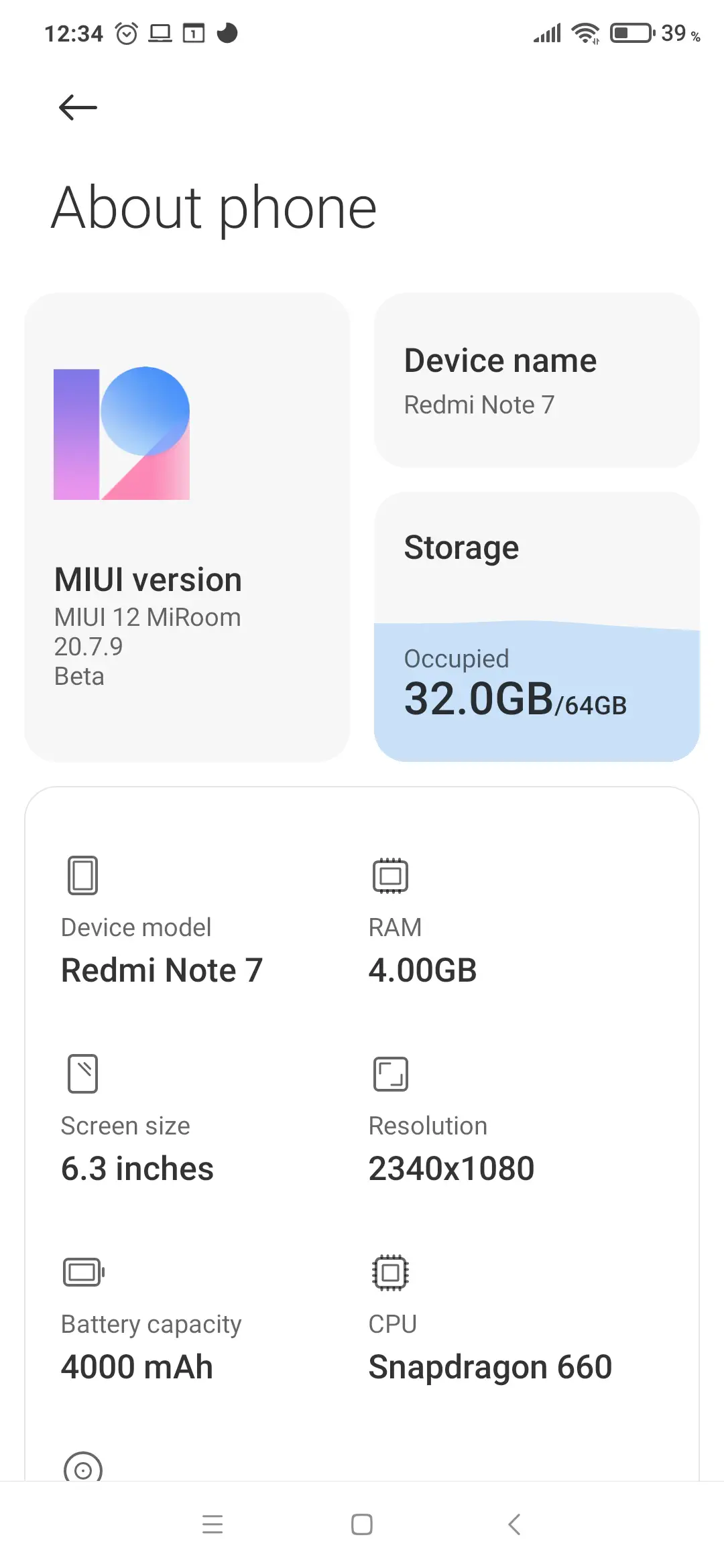Tap the Battery capacity icon

(84, 1272)
